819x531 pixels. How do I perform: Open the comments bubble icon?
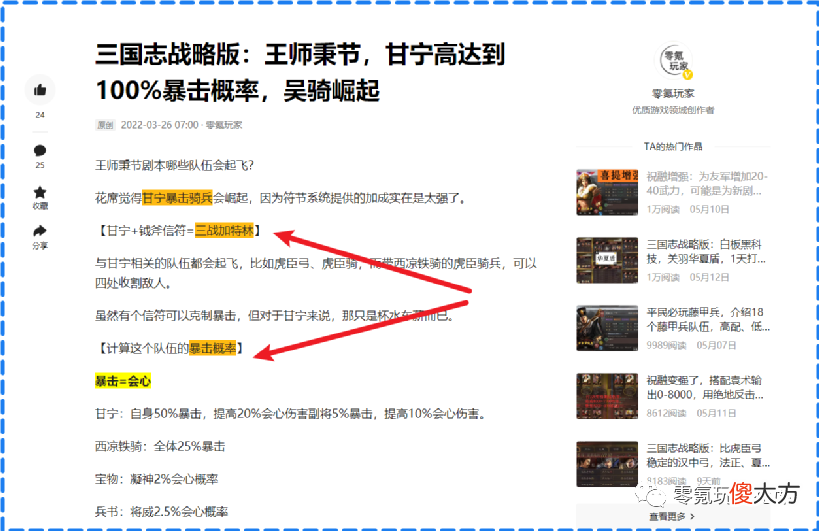click(40, 151)
